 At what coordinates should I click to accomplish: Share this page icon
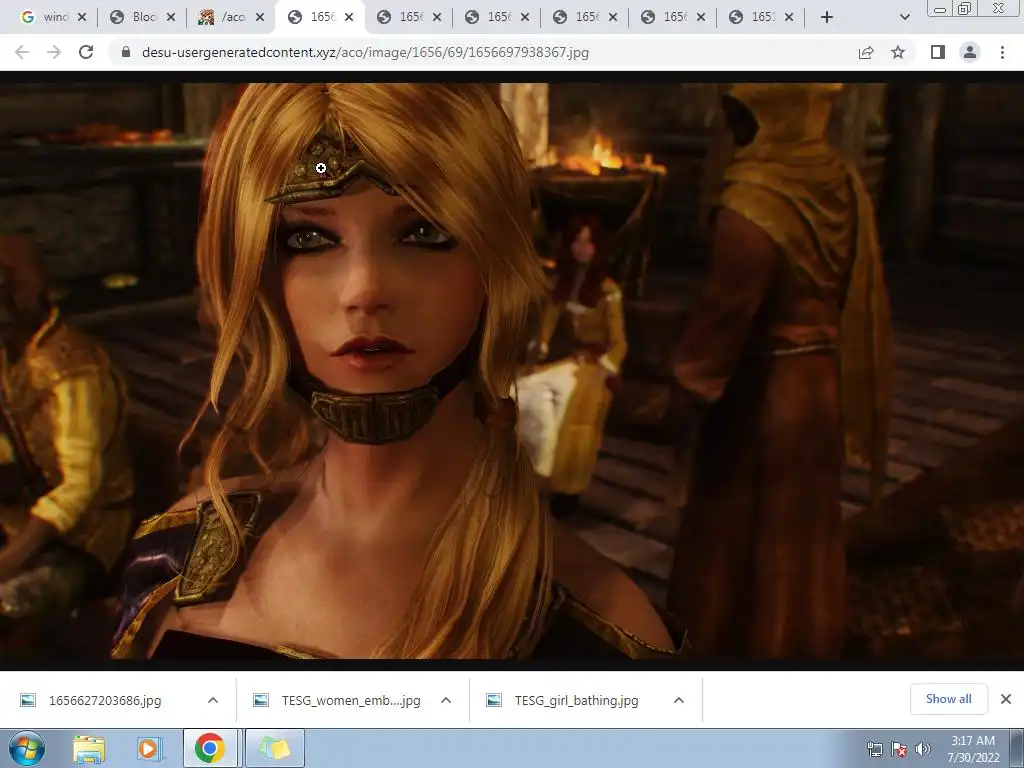(x=866, y=52)
